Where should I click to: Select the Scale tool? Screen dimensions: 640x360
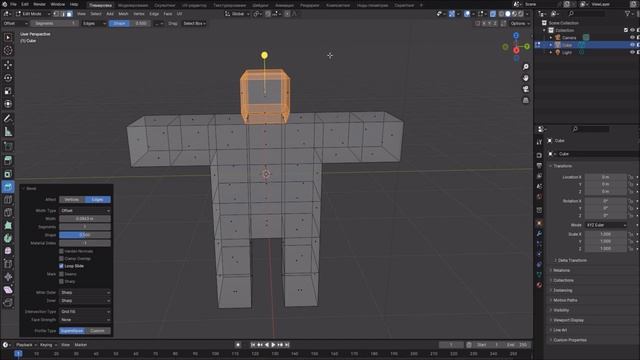click(x=8, y=91)
